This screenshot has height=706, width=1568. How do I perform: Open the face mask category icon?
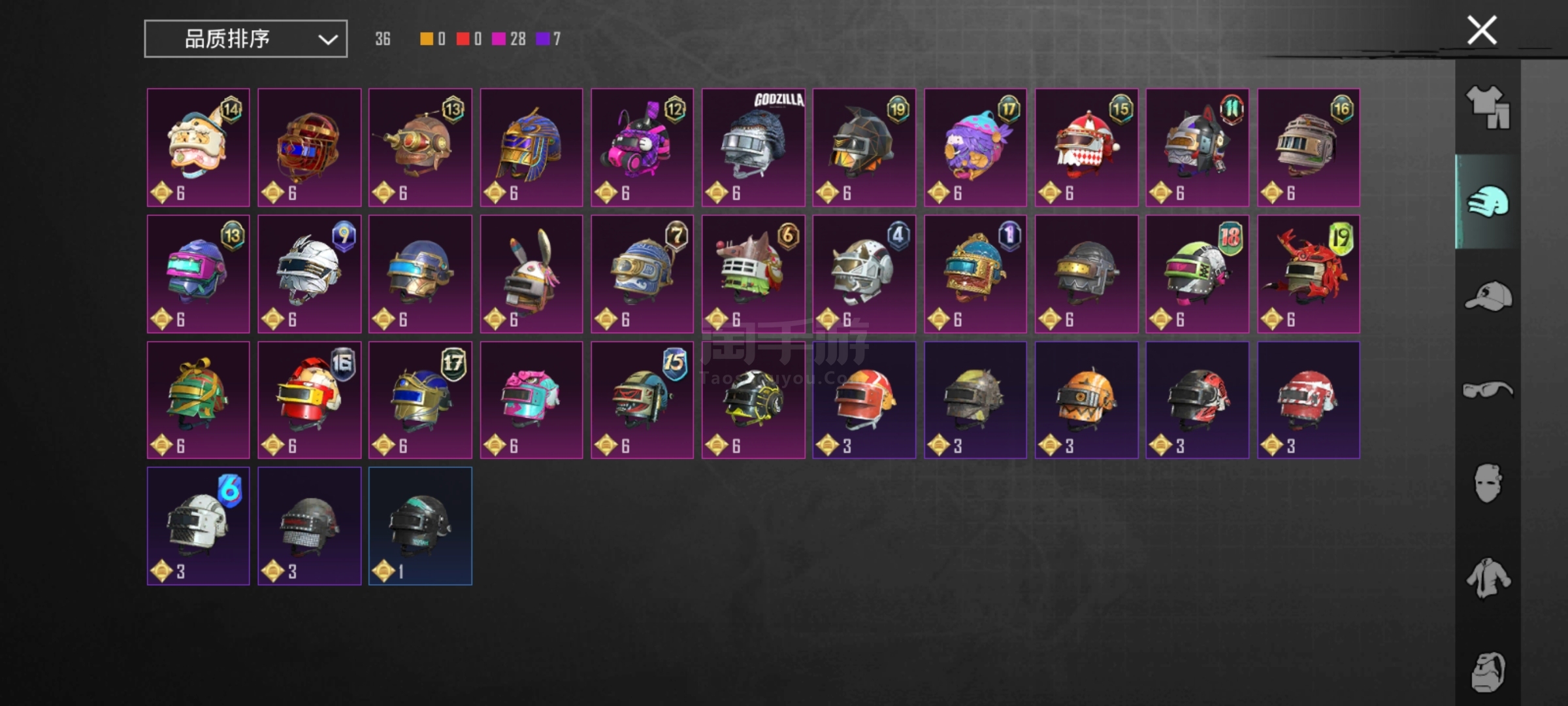[x=1488, y=484]
